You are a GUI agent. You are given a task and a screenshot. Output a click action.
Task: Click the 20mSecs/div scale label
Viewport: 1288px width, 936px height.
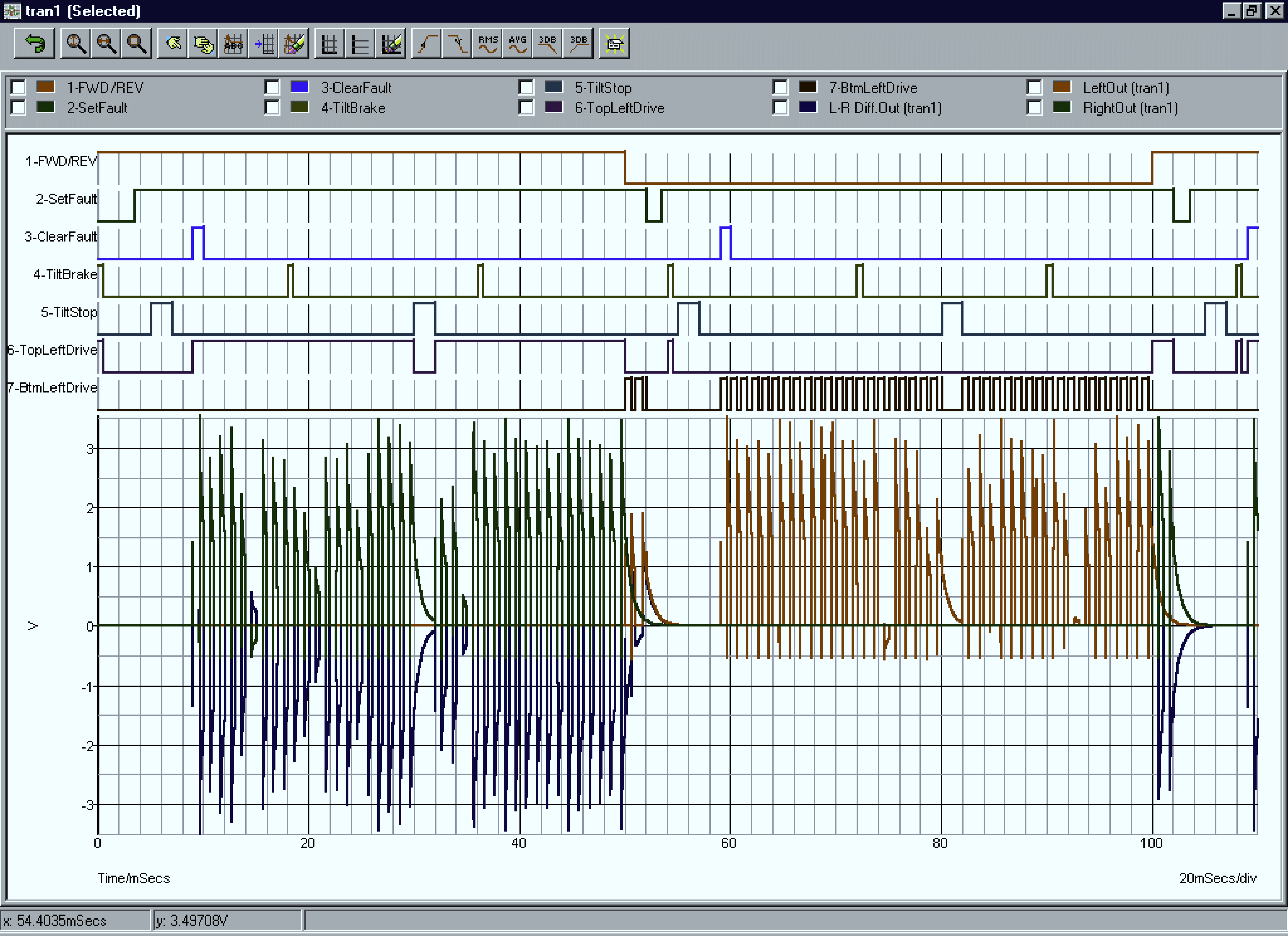[x=1218, y=878]
